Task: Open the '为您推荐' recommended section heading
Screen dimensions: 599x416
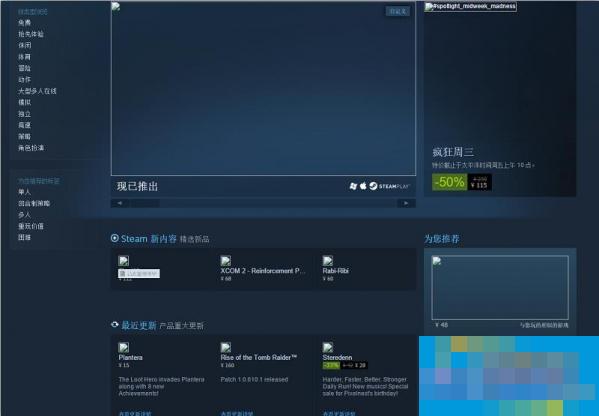Action: point(442,239)
